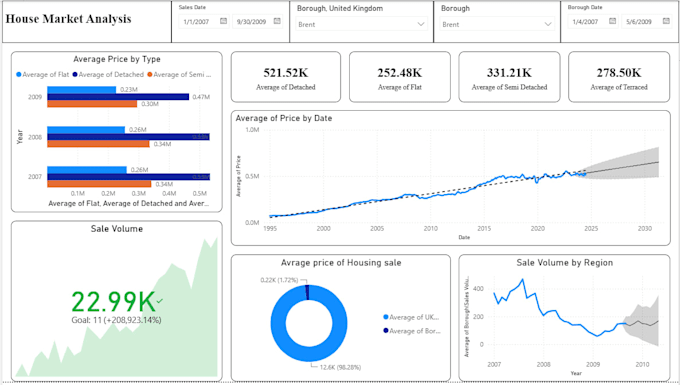Click the 278.50K Average of Terraced card

coord(619,77)
